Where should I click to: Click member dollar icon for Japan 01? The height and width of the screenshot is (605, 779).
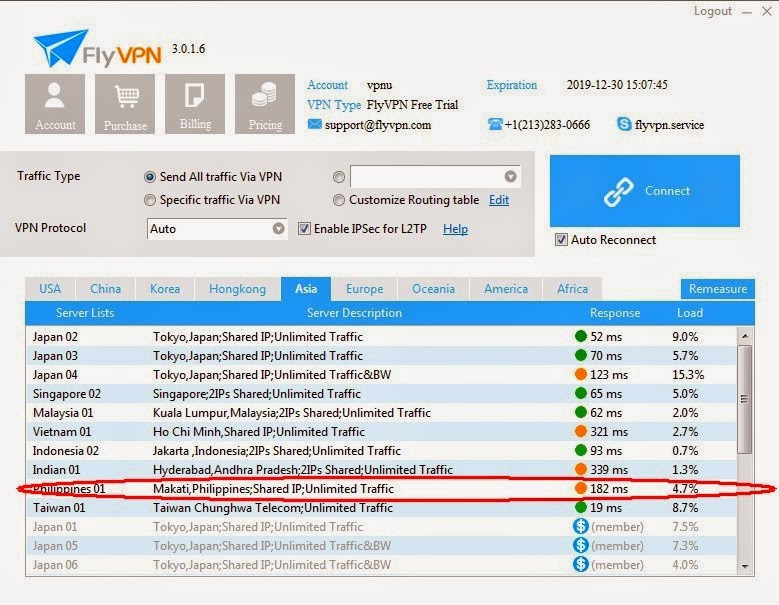[x=581, y=526]
